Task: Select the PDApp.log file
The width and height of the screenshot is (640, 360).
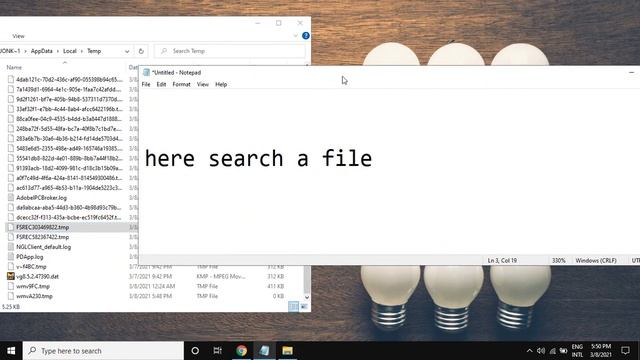Action: coord(29,257)
